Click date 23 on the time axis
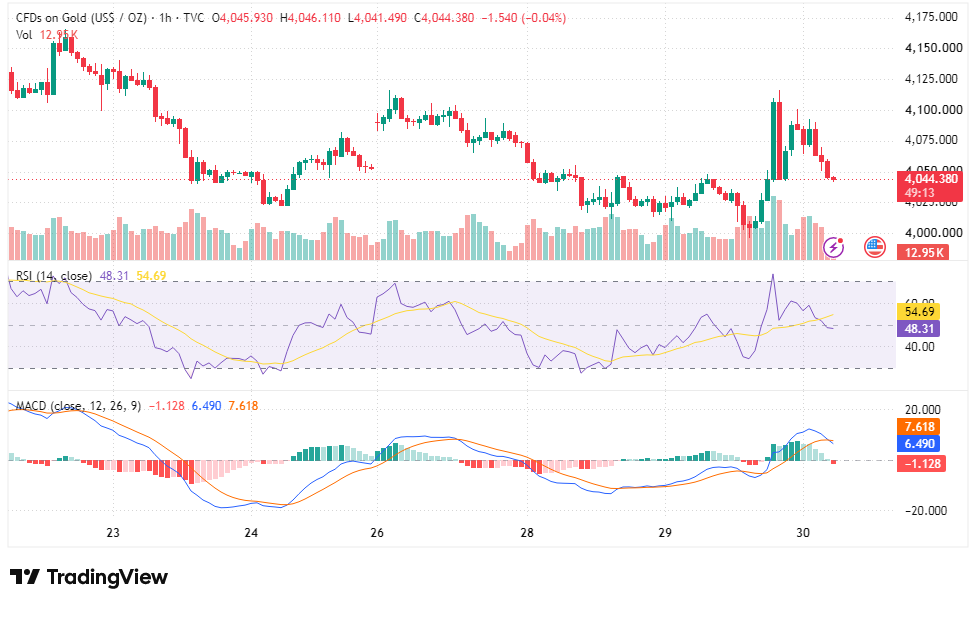This screenshot has height=631, width=980. (x=112, y=532)
